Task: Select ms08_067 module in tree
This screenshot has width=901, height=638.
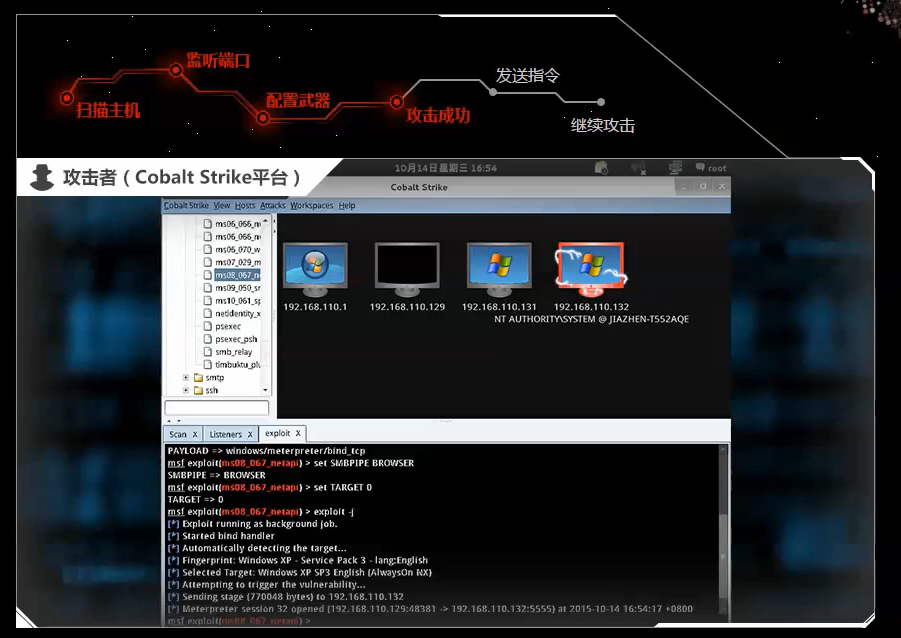Action: (237, 275)
